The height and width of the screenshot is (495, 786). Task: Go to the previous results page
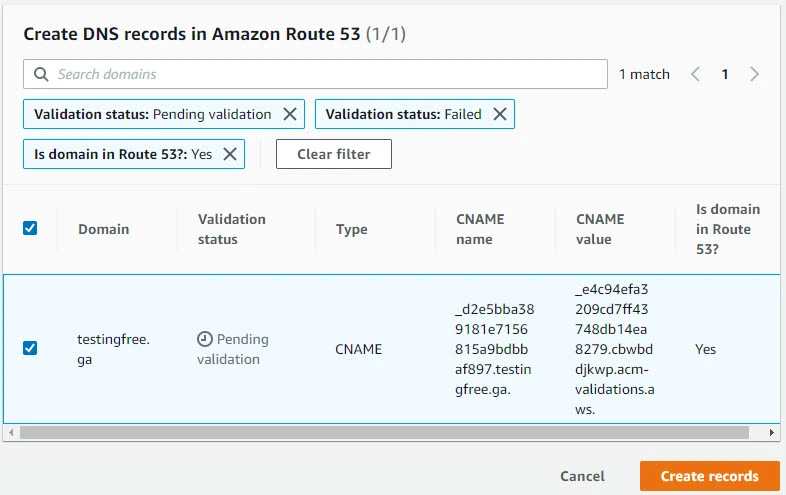[695, 74]
